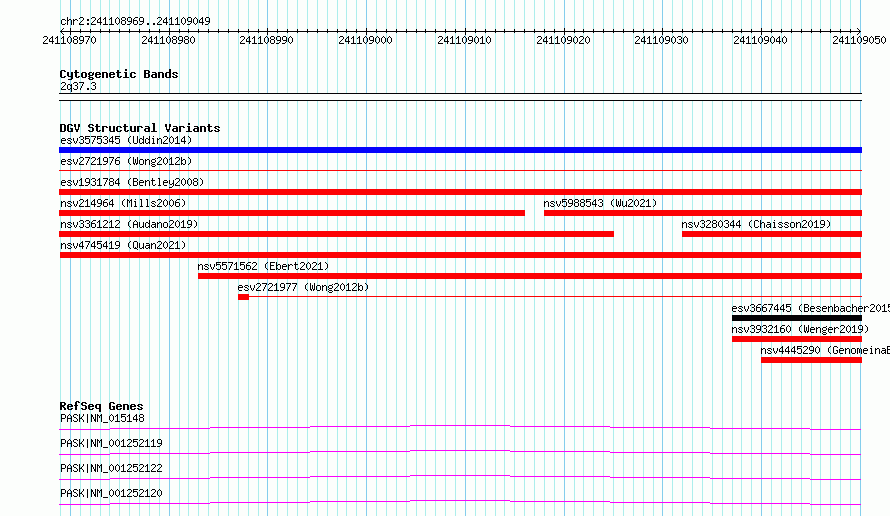Click ruler position 241109040
Viewport: 890px width, 516px height.
pos(761,40)
